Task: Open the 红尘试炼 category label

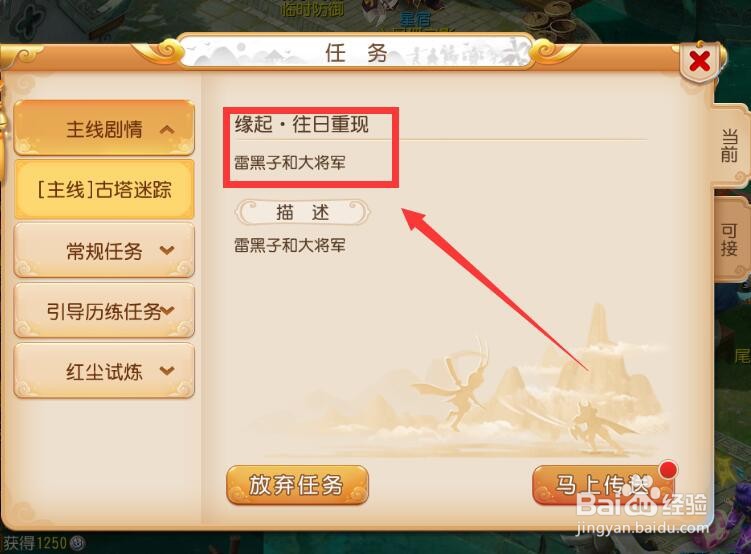Action: coord(104,371)
